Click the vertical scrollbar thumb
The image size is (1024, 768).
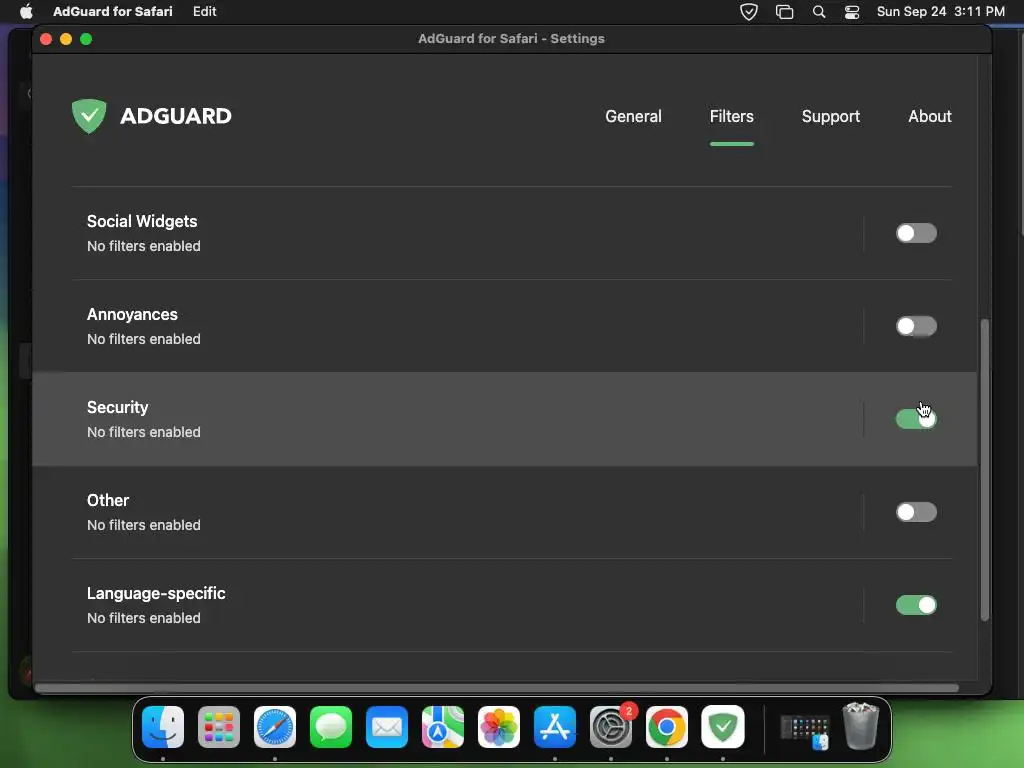pyautogui.click(x=985, y=470)
